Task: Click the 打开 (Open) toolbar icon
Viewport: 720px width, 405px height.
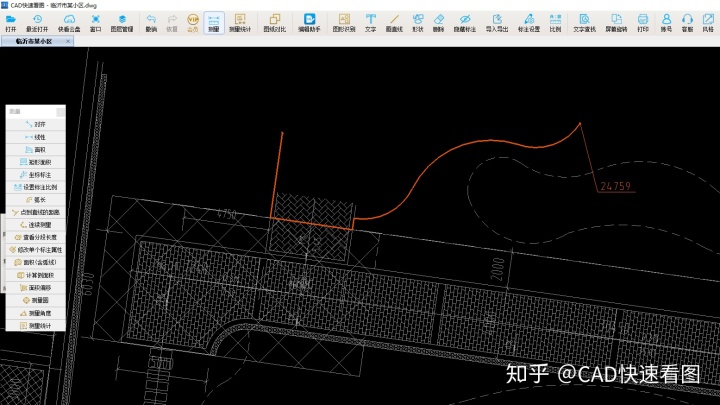Action: [11, 22]
